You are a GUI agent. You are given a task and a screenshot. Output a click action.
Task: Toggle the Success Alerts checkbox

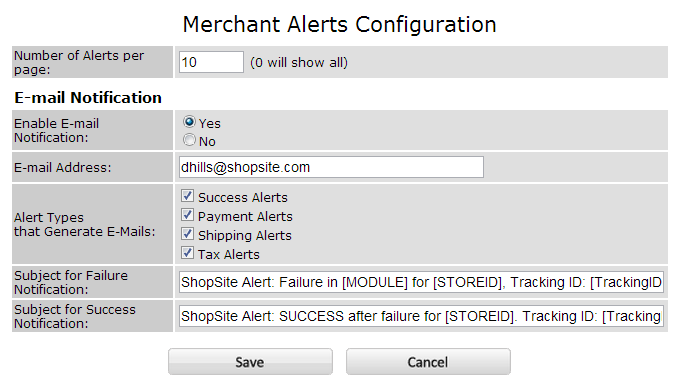tap(187, 196)
